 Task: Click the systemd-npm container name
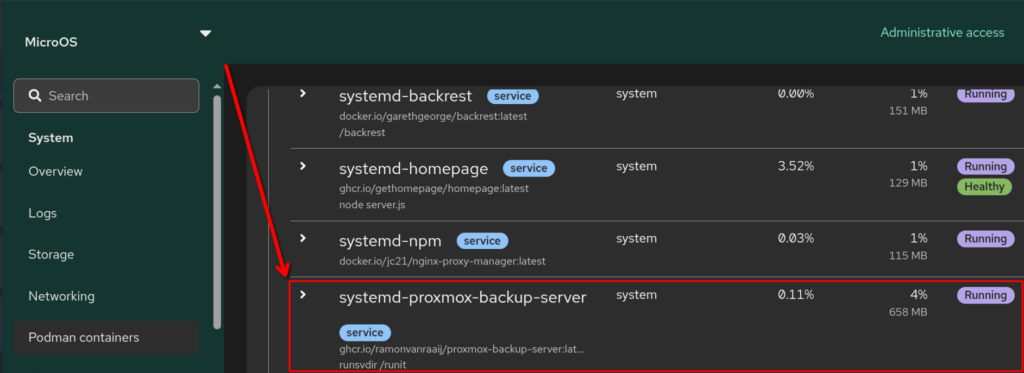(391, 241)
